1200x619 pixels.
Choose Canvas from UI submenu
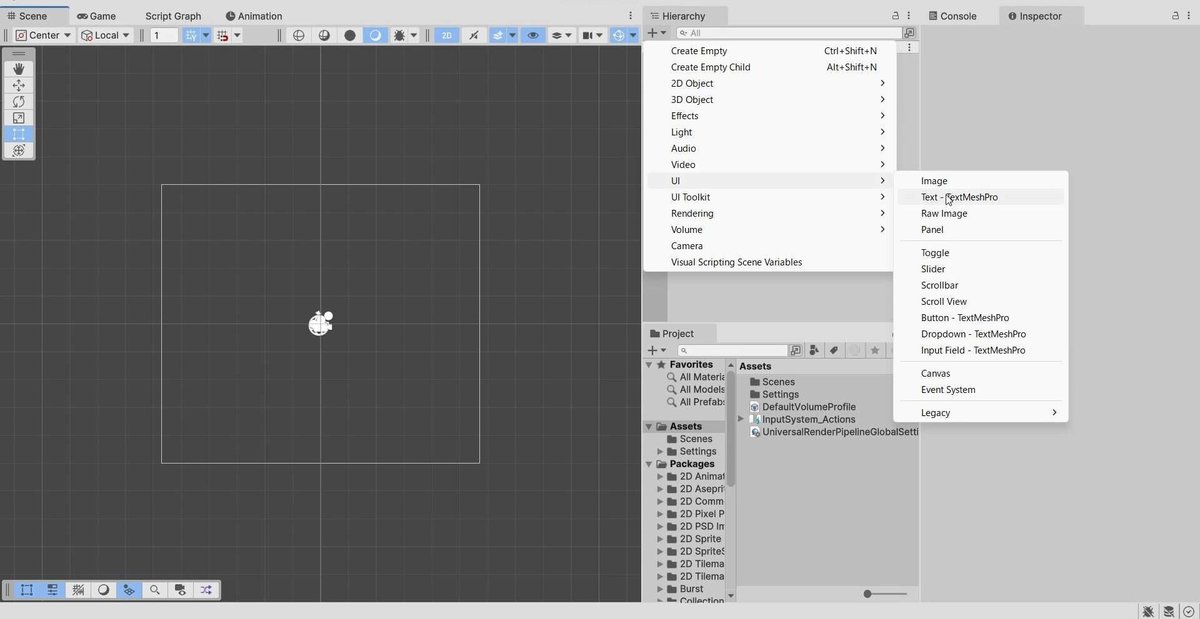click(x=980, y=374)
